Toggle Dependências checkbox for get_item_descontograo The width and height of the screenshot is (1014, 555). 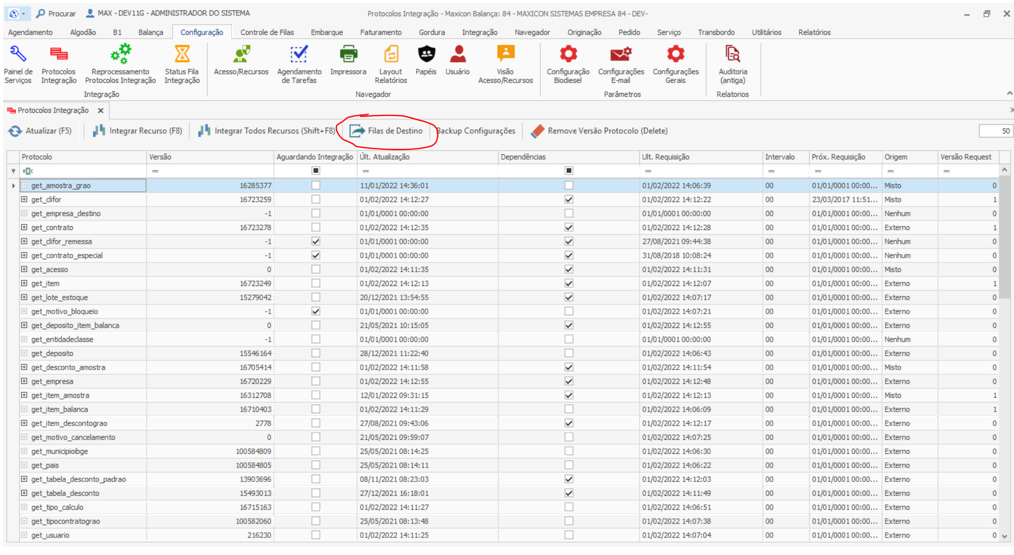pyautogui.click(x=568, y=423)
